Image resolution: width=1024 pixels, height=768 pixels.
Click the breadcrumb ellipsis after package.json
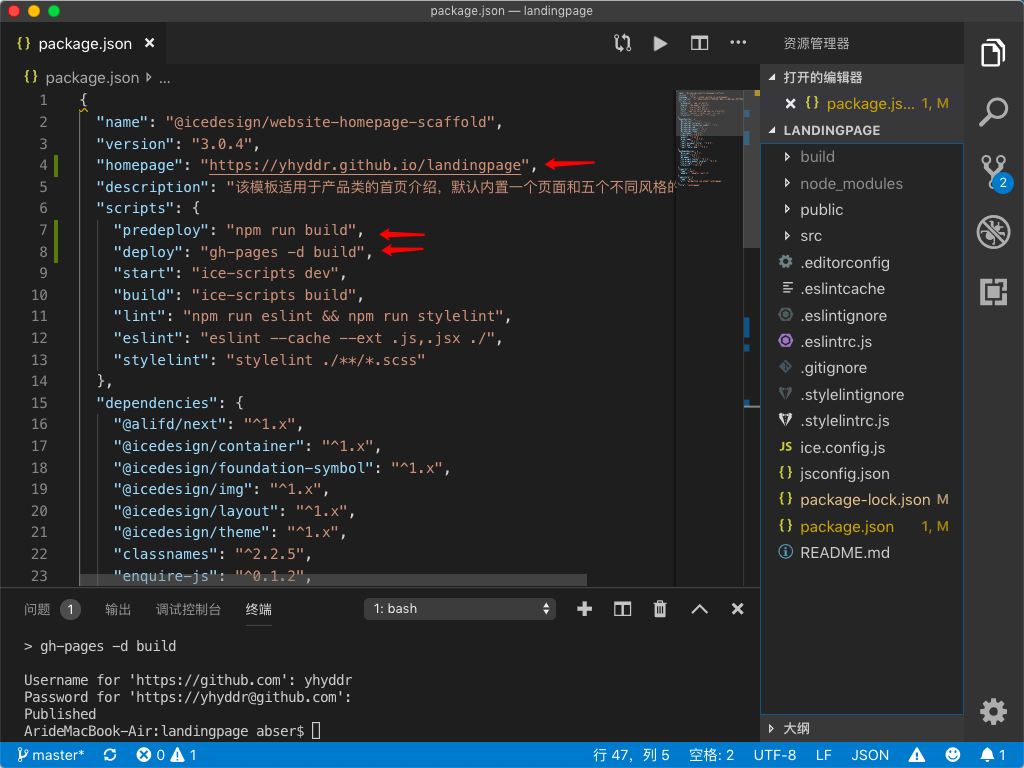click(165, 79)
